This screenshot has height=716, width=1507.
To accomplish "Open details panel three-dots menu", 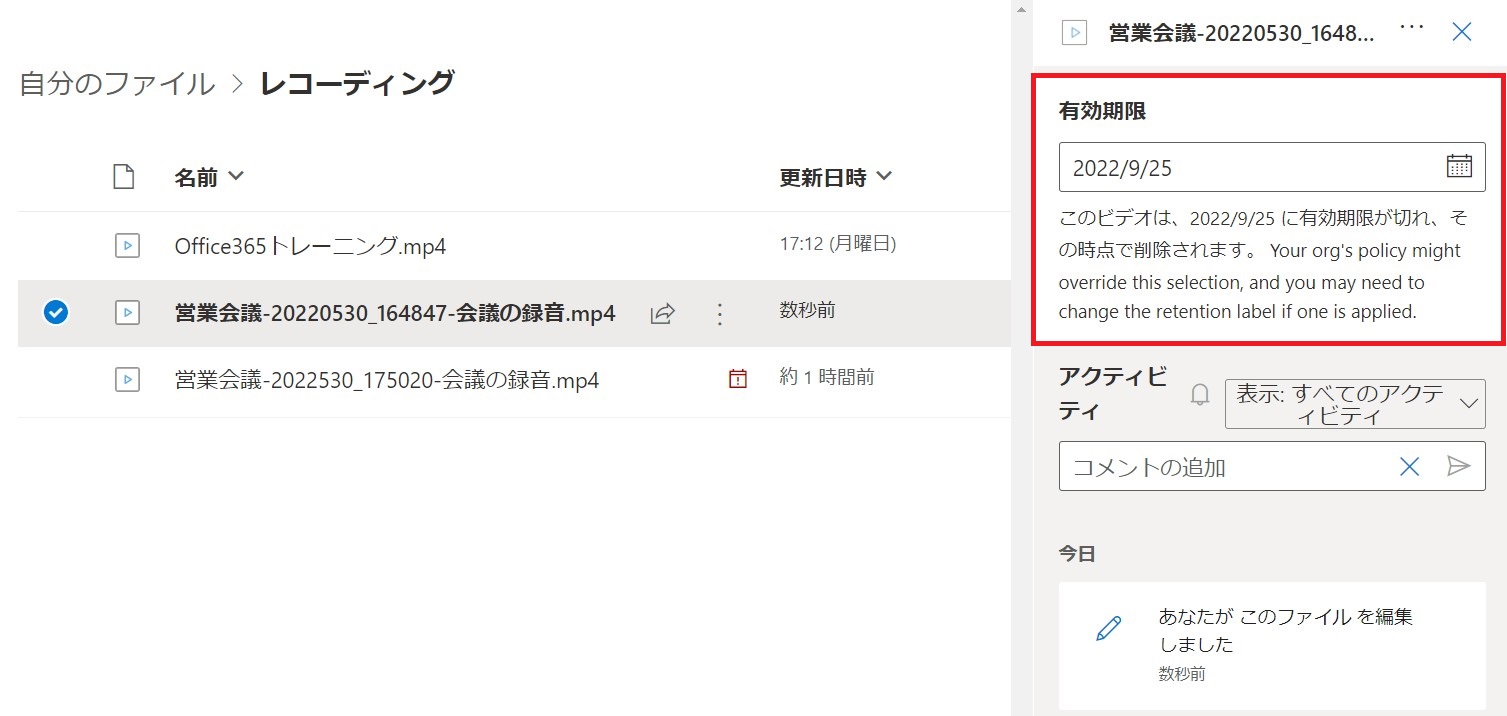I will (1411, 29).
